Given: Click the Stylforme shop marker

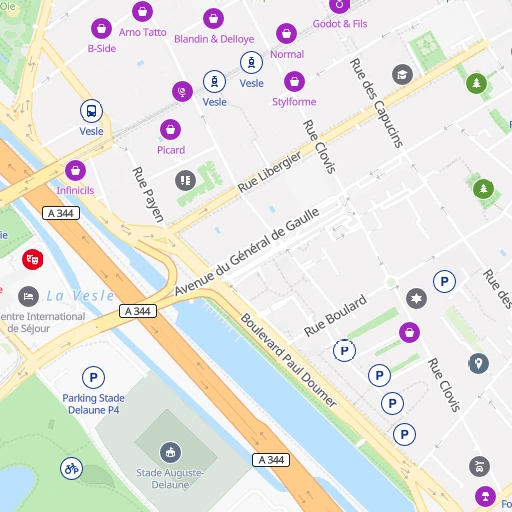Looking at the screenshot, I should [x=294, y=81].
